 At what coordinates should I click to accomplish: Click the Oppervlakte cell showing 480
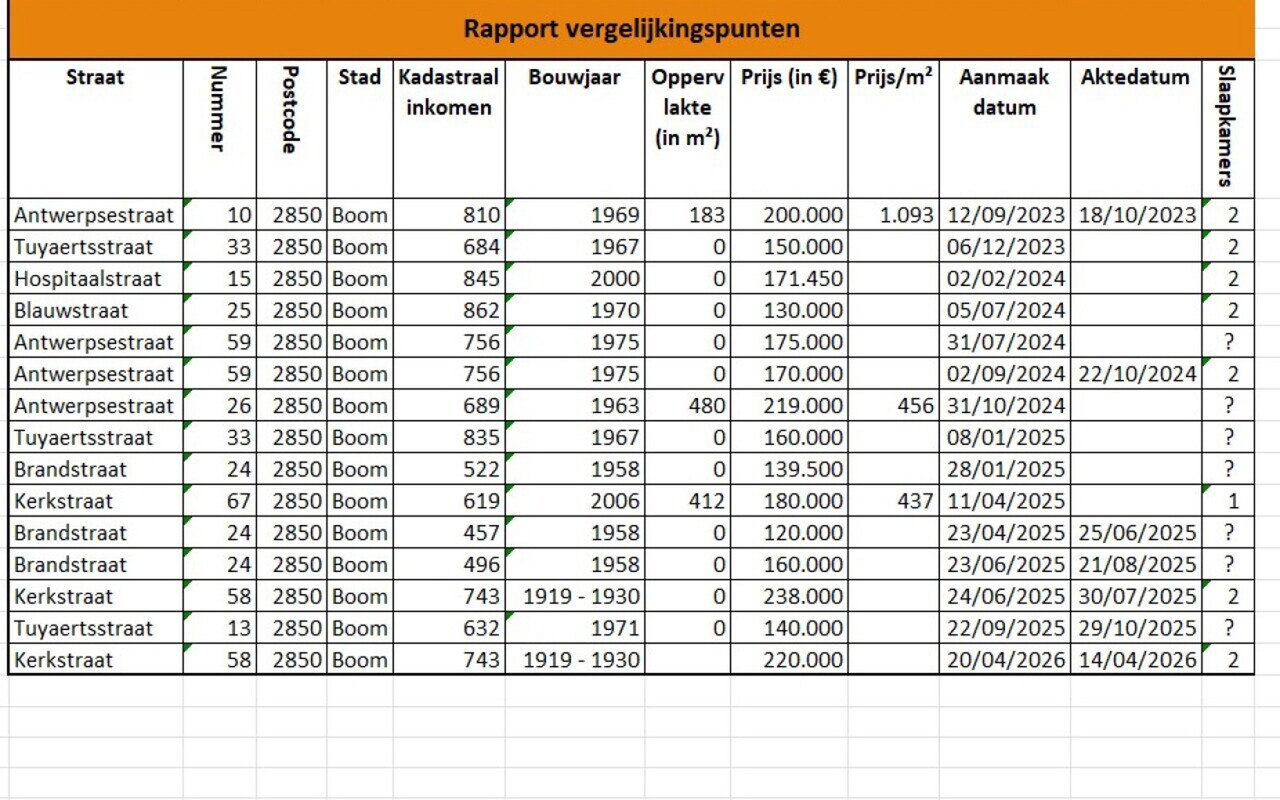pyautogui.click(x=688, y=406)
